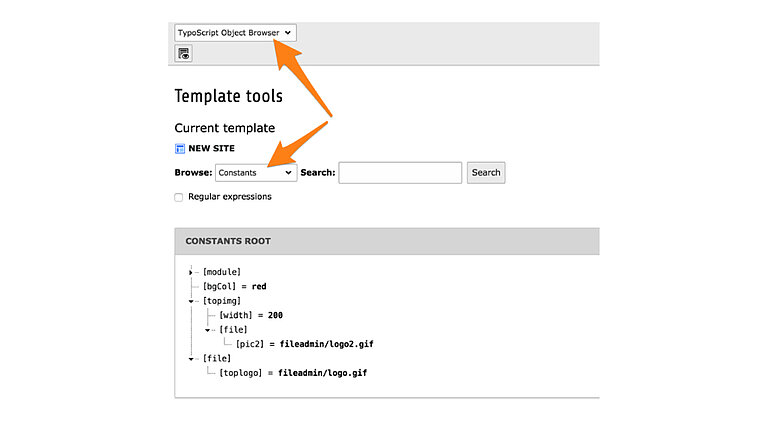Click the Search button

point(486,173)
